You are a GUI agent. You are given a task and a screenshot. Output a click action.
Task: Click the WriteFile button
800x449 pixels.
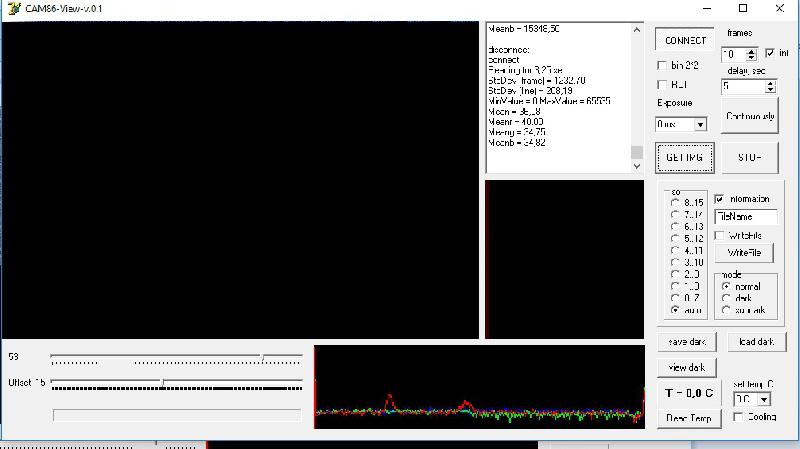744,253
